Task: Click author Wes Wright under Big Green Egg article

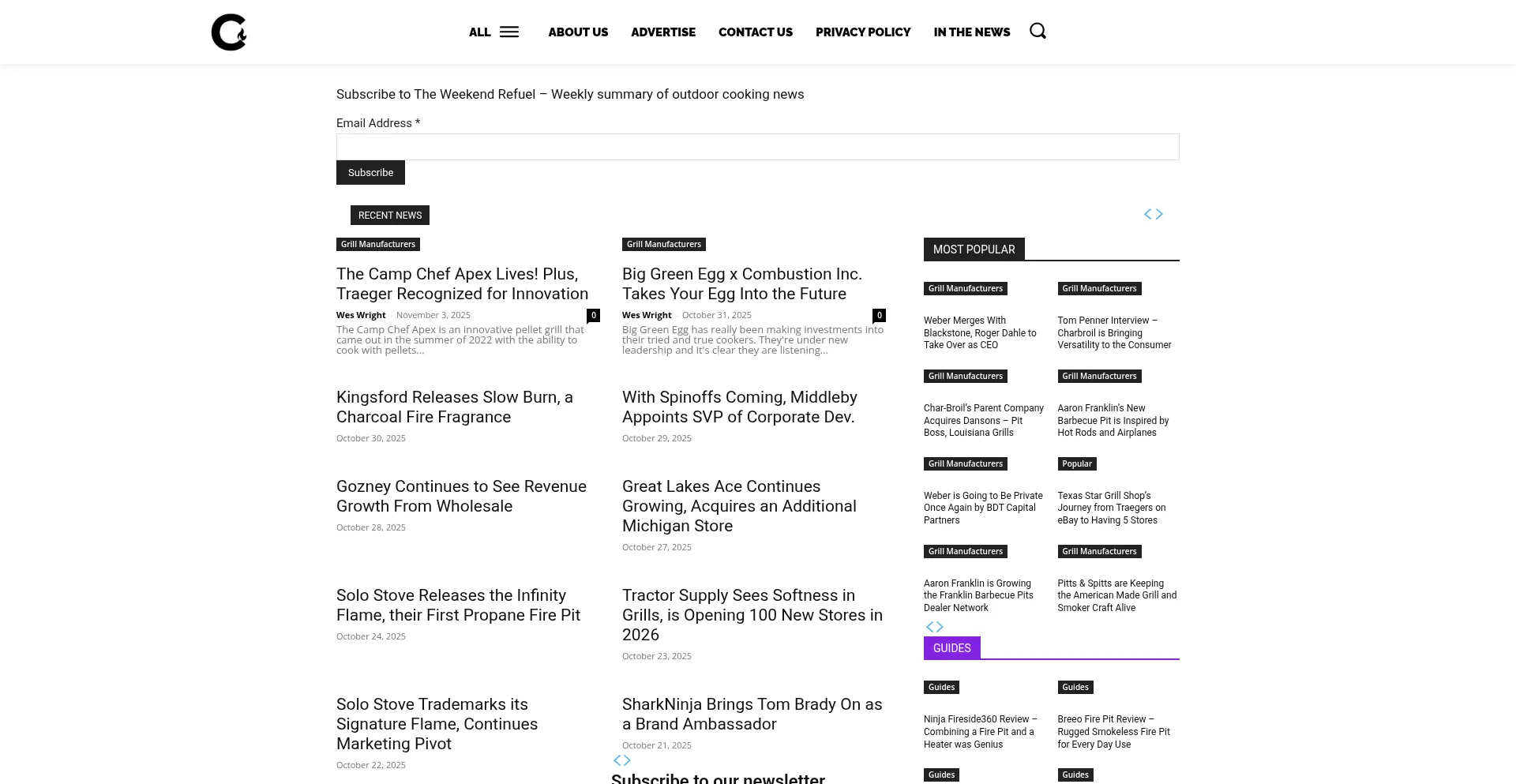Action: [647, 315]
